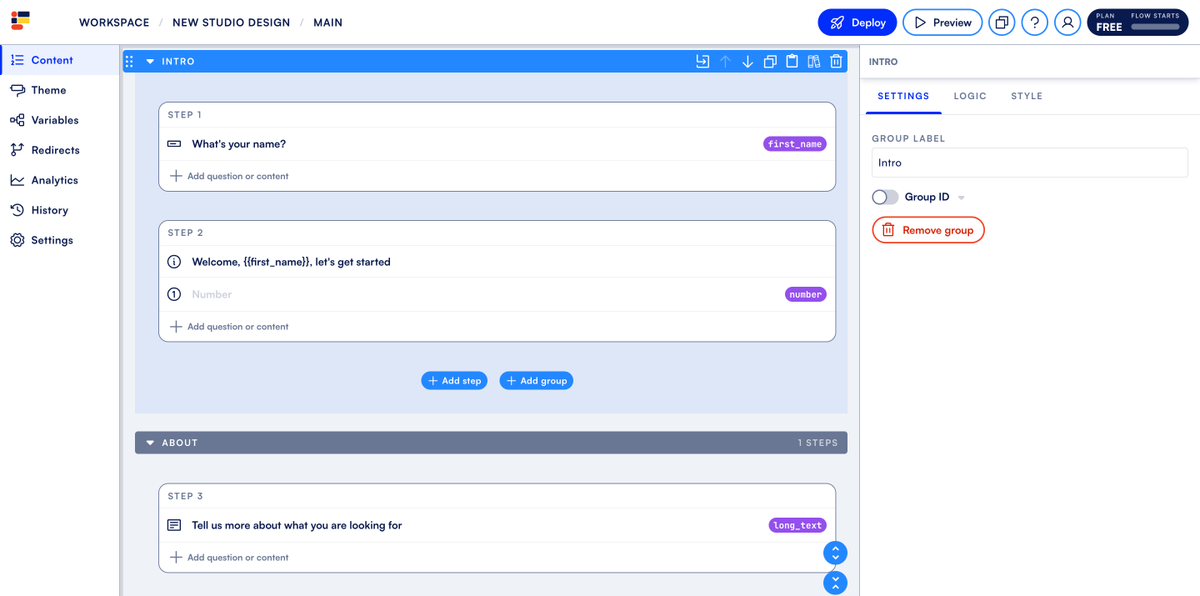Click the MAIN breadcrumb link
Screen dimensions: 1200x596
point(328,22)
